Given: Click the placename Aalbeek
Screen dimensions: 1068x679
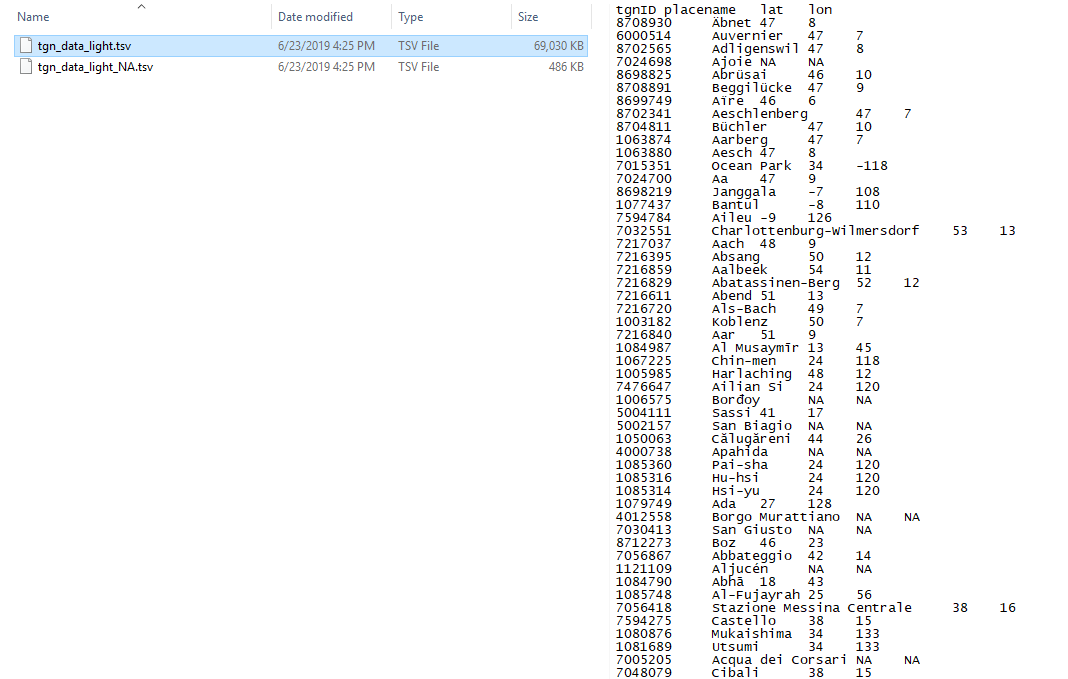Looking at the screenshot, I should [x=740, y=270].
